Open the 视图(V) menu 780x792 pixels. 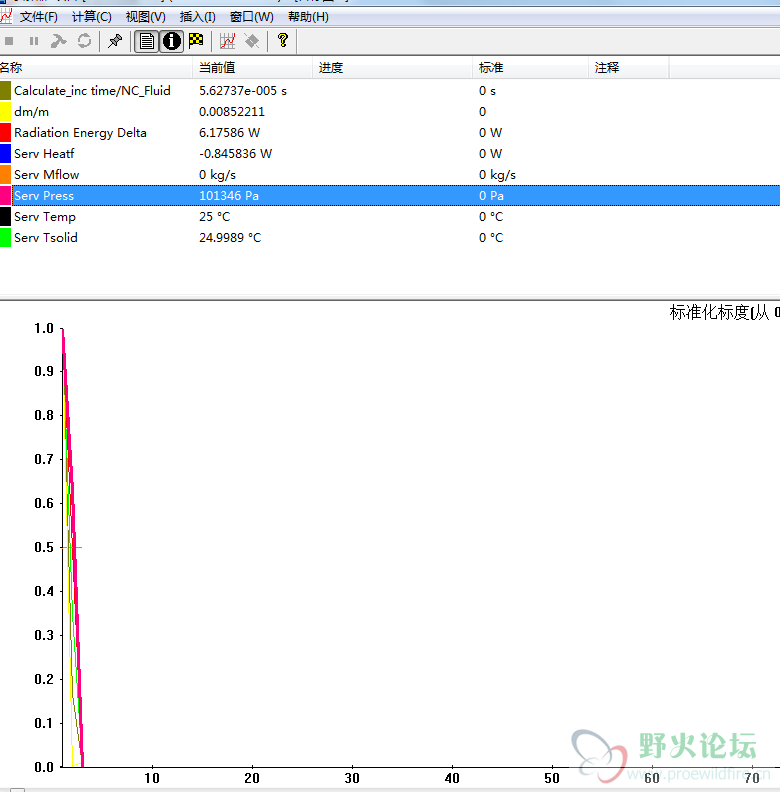click(x=146, y=17)
